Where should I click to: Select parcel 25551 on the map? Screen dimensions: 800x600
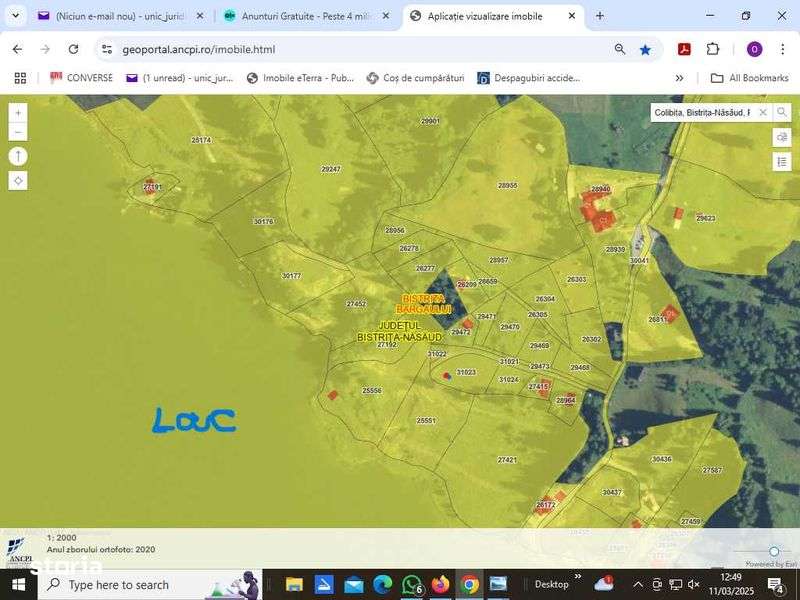point(426,421)
